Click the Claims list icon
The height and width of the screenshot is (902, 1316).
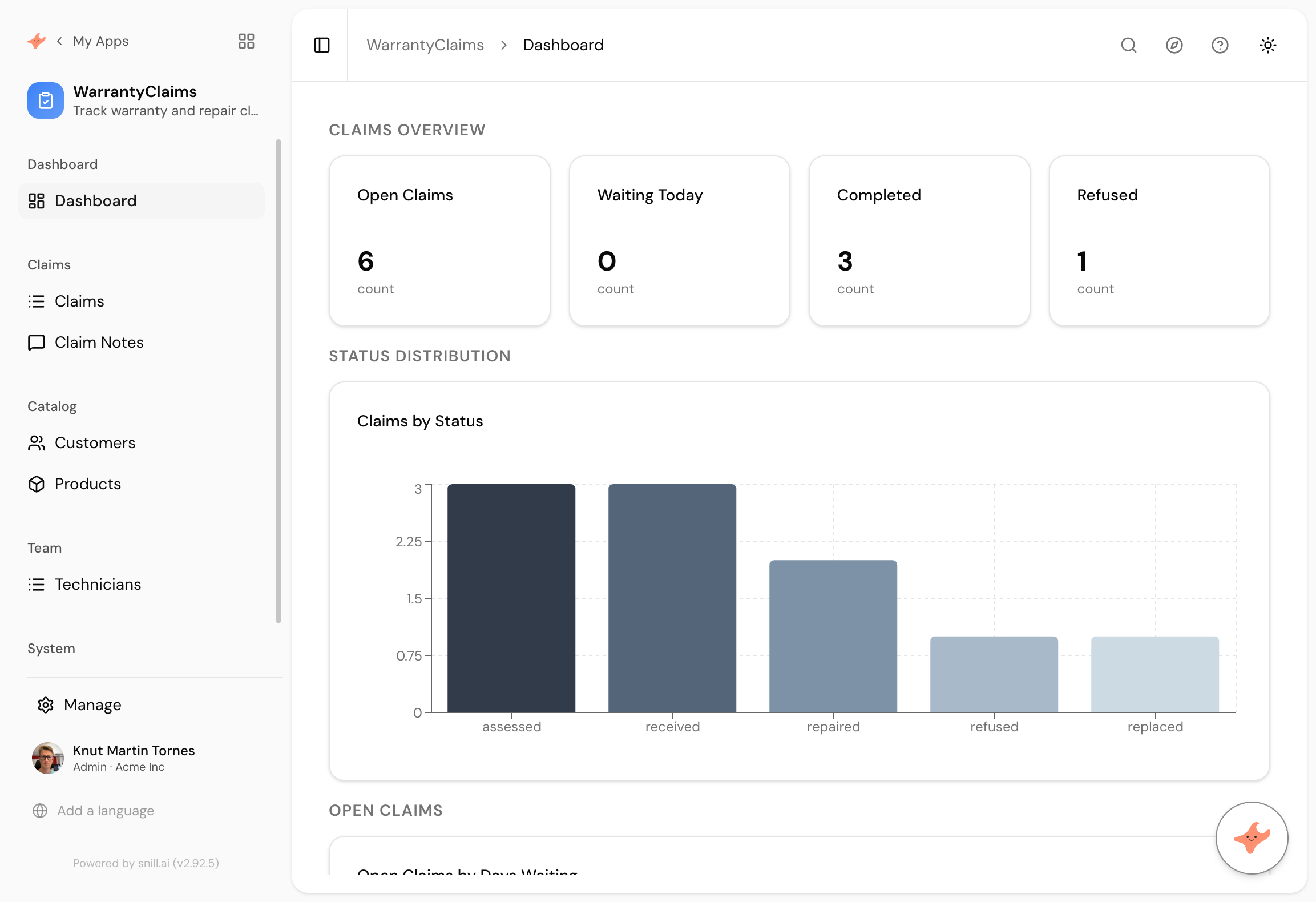[x=37, y=301]
